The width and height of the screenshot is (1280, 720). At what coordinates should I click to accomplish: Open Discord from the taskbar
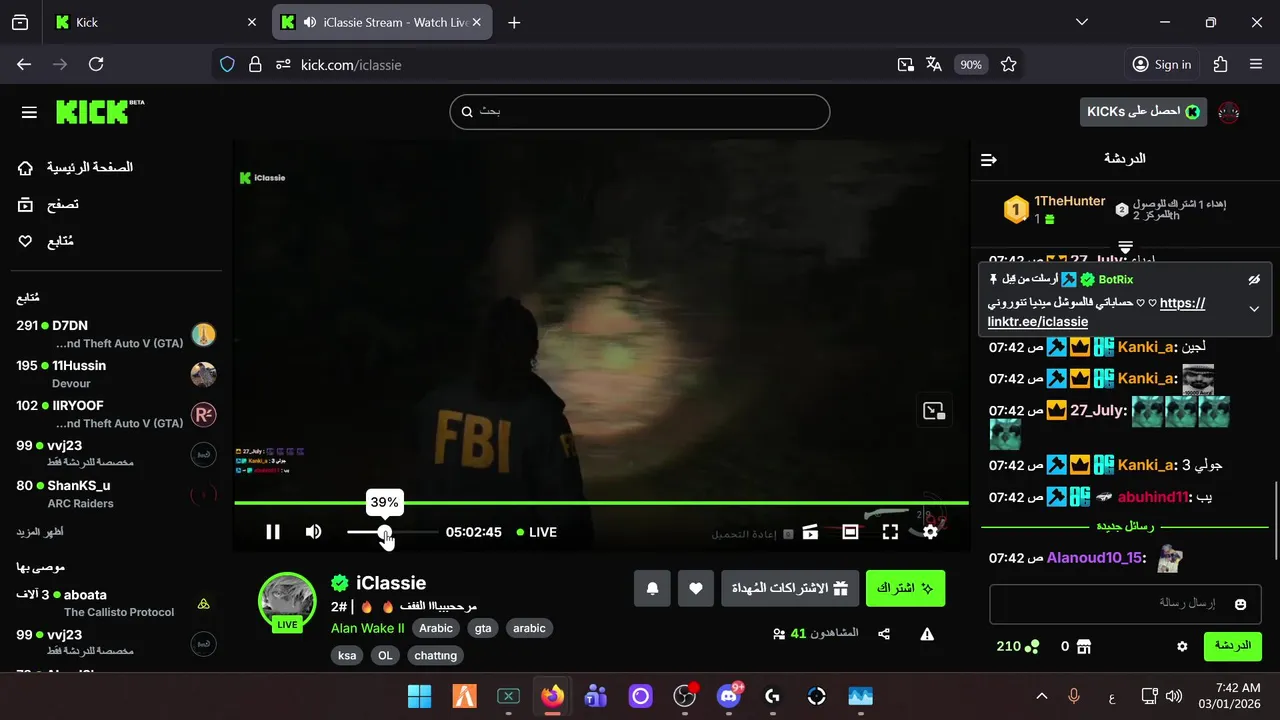pos(729,696)
